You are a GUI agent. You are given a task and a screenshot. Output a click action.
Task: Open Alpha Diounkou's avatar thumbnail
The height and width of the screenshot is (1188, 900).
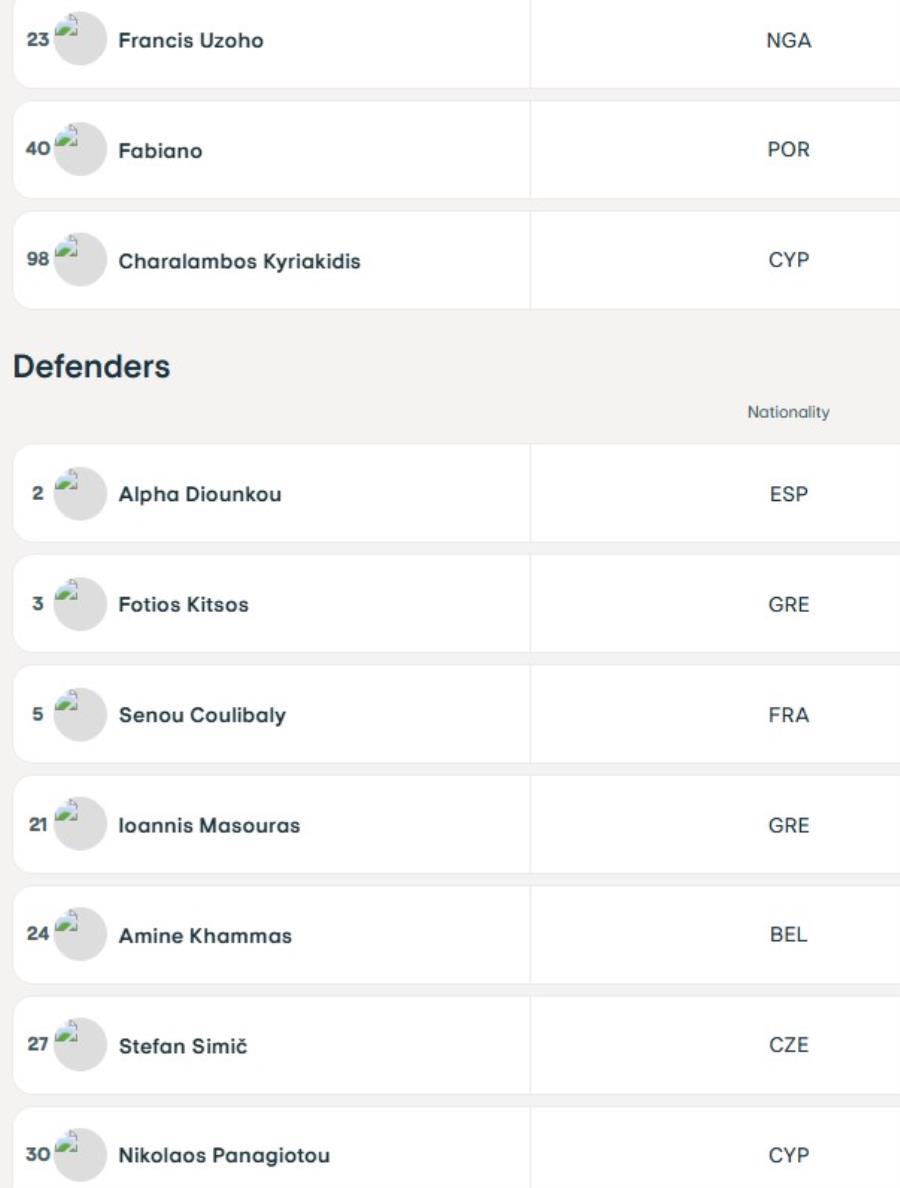click(x=80, y=494)
